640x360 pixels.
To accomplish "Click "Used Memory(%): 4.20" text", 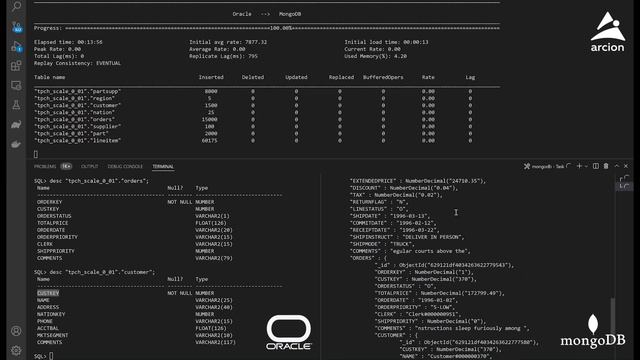I will (x=376, y=56).
